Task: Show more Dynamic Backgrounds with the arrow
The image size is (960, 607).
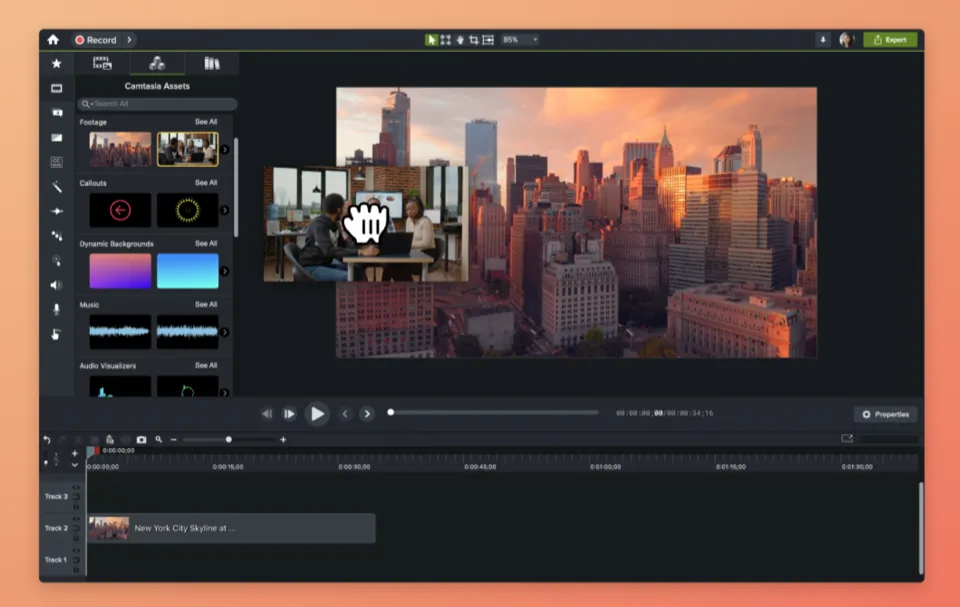Action: (x=225, y=271)
